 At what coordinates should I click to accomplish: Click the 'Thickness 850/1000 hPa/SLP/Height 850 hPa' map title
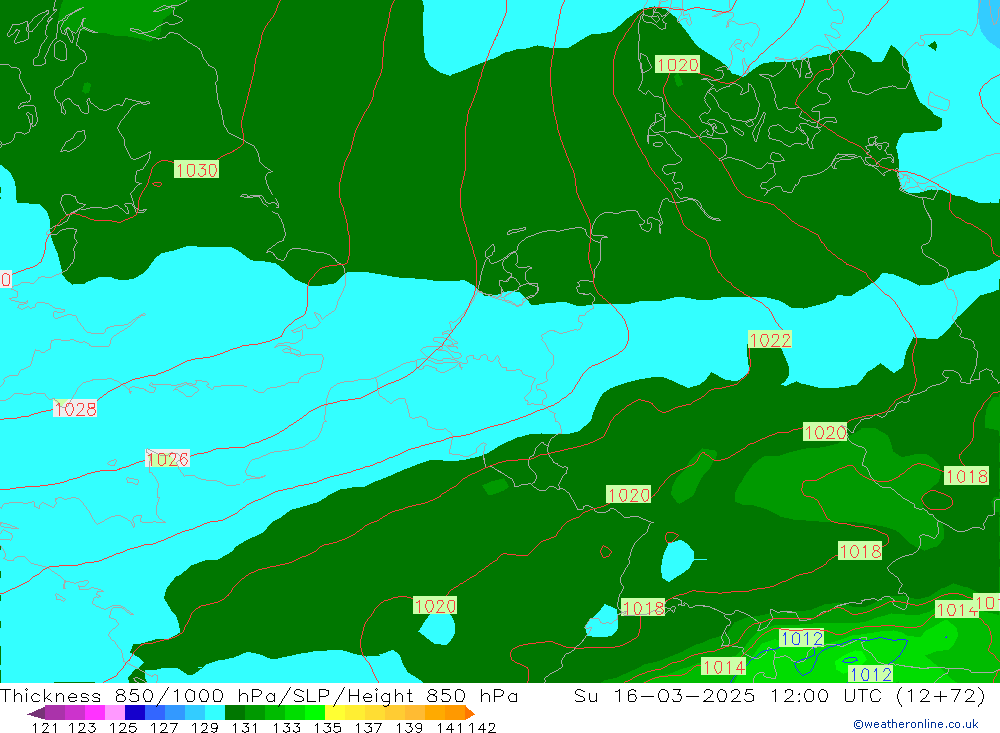260,695
